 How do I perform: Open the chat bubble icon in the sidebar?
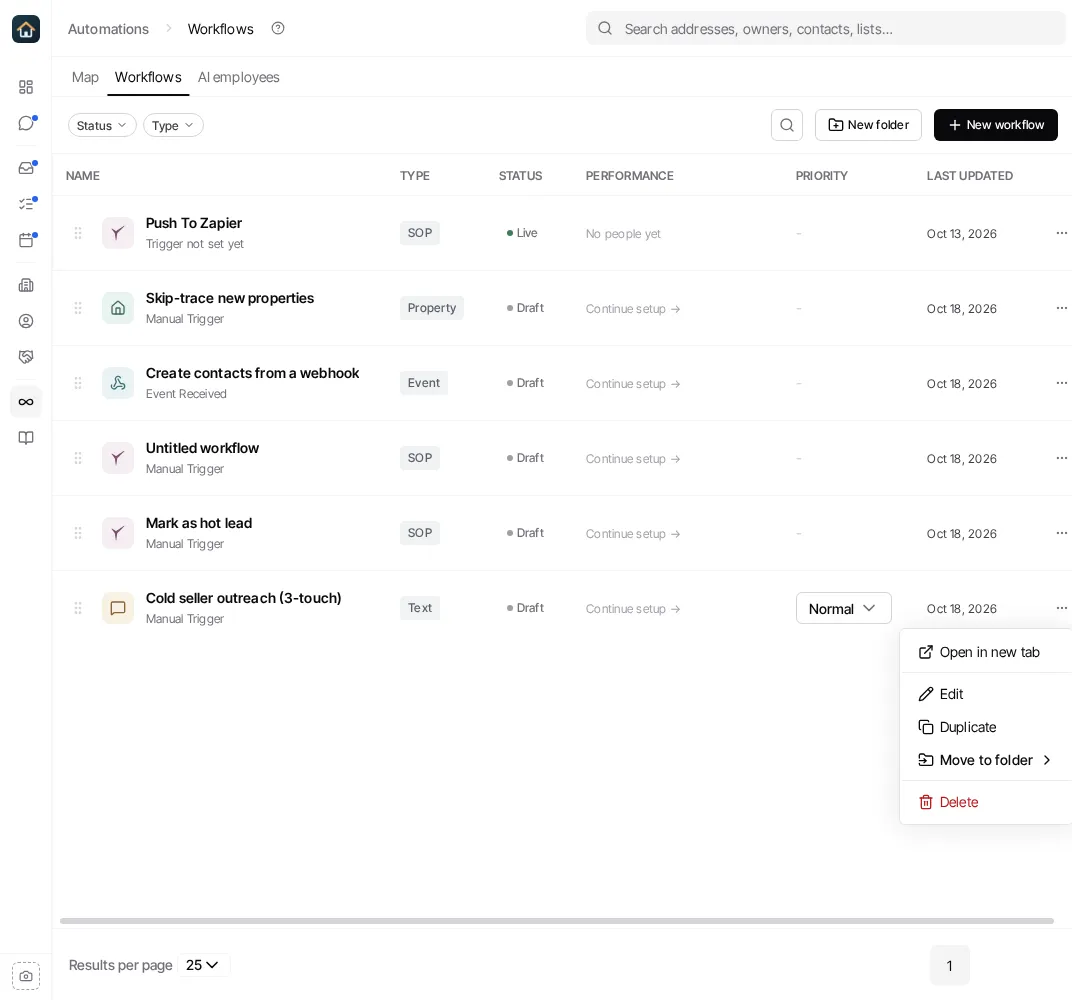[x=26, y=123]
